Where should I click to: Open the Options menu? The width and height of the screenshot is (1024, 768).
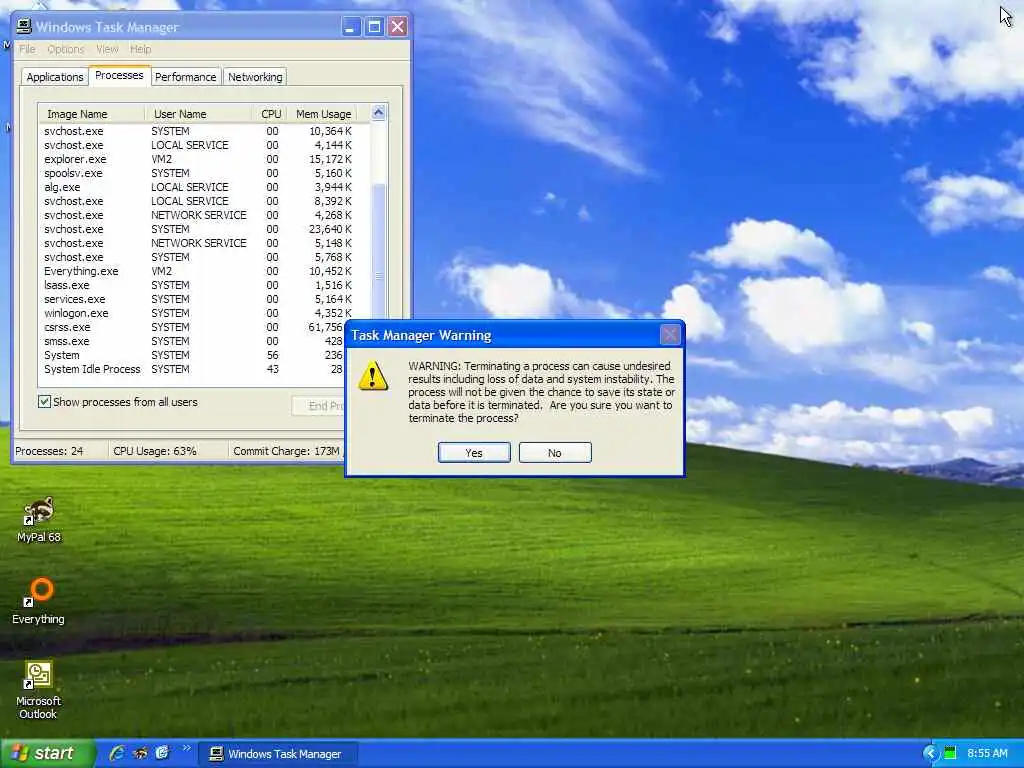click(x=65, y=49)
